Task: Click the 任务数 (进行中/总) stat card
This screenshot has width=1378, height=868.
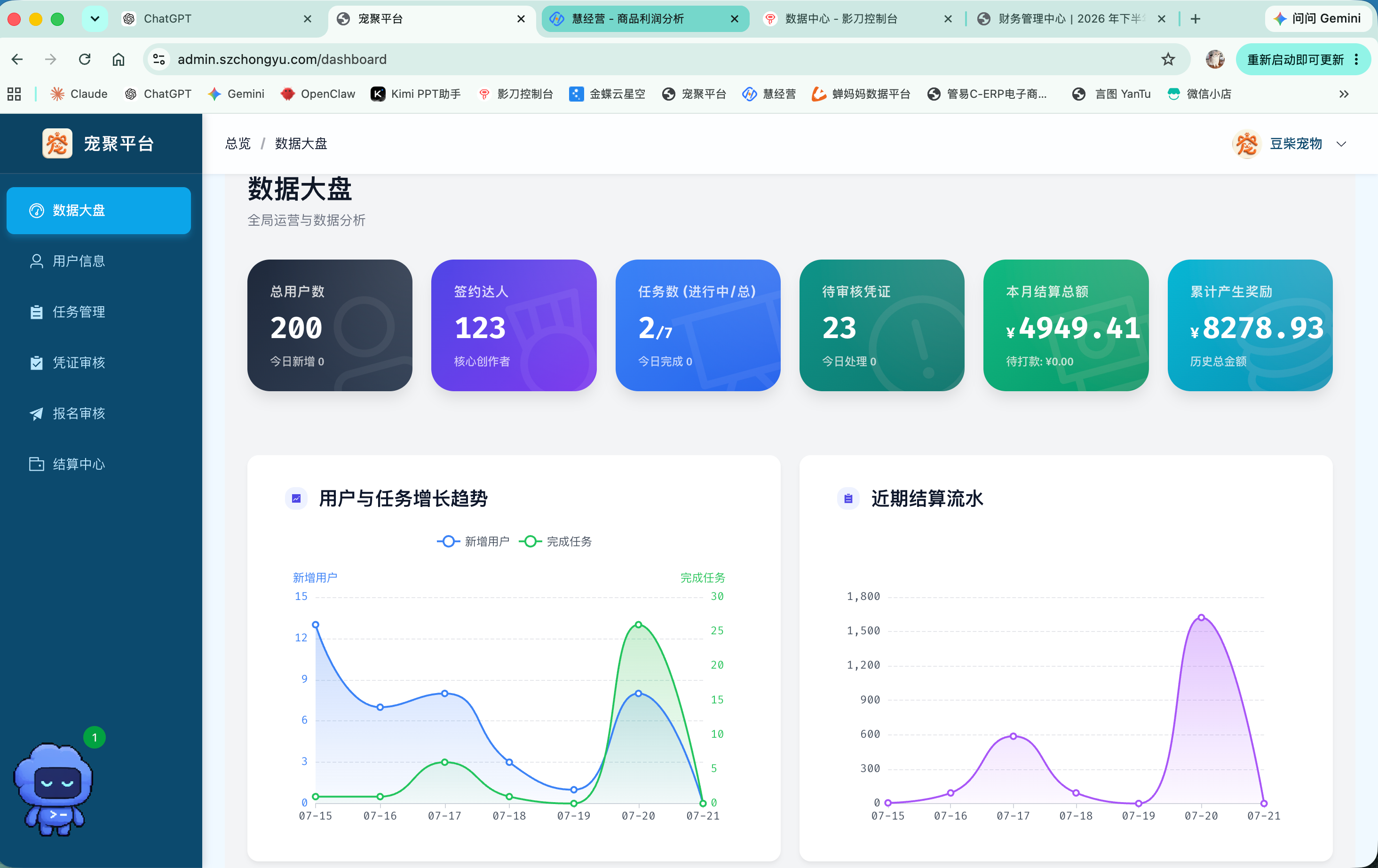Action: [697, 325]
